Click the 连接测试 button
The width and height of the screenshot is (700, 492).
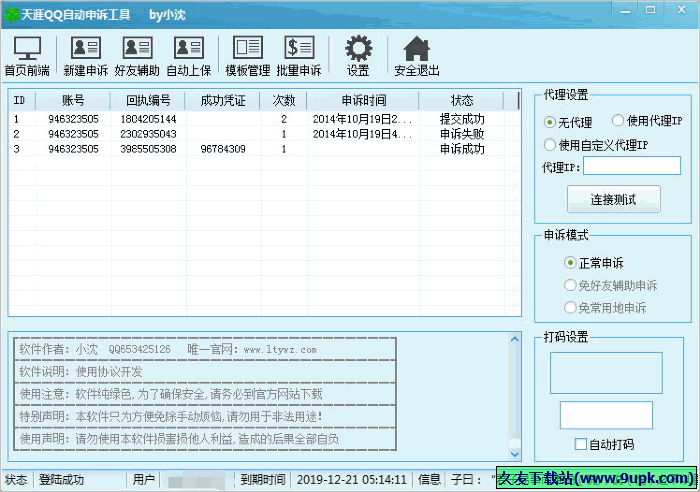tap(613, 199)
